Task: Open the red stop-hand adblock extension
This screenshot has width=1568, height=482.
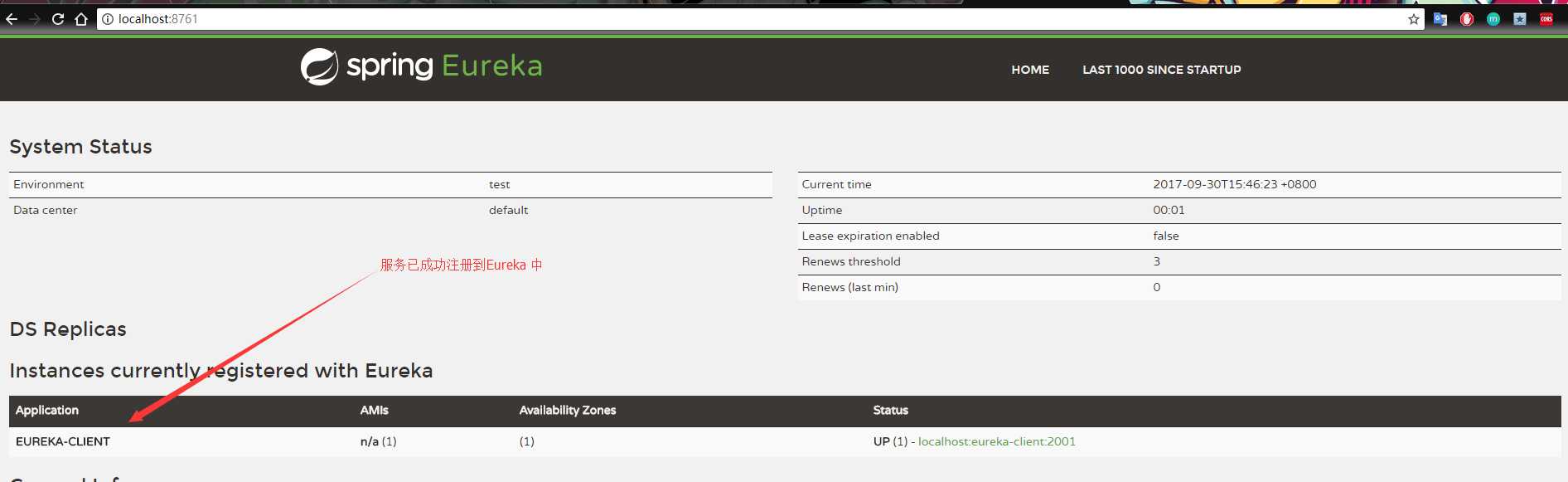Action: point(1467,19)
